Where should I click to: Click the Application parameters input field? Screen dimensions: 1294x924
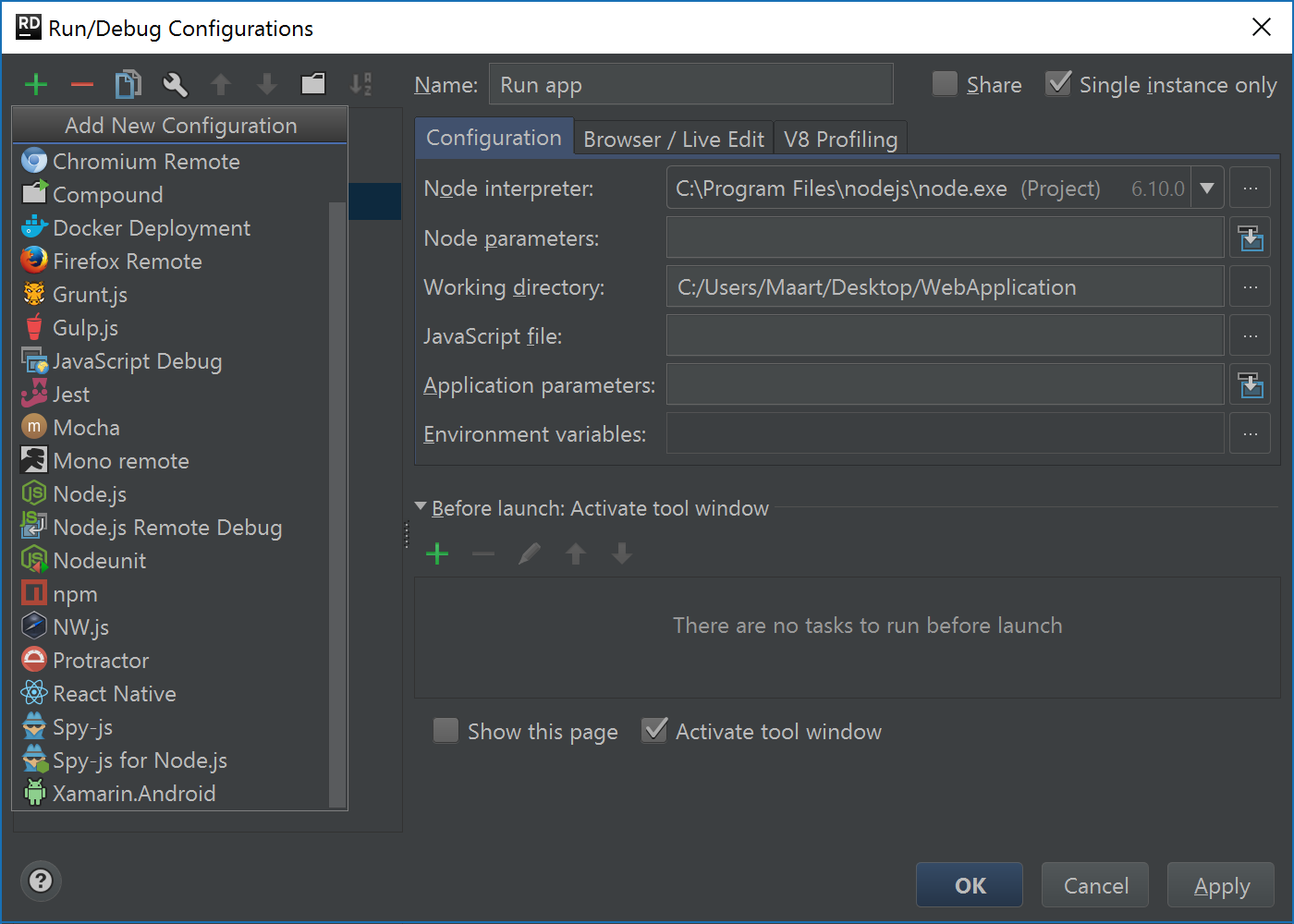[945, 384]
